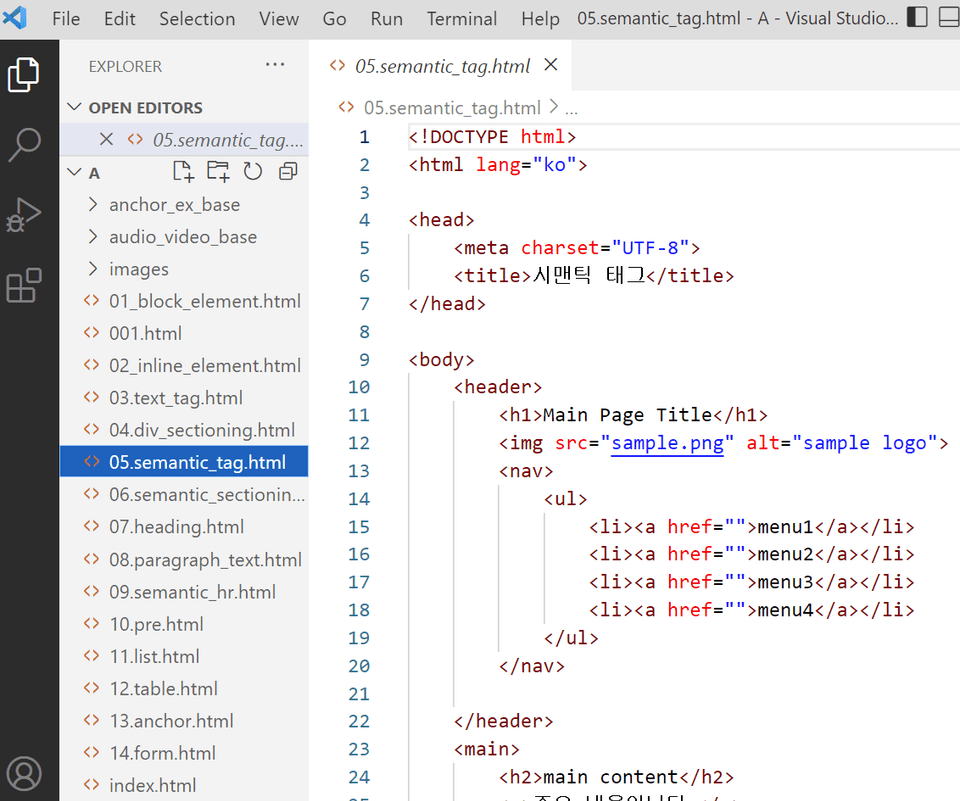Collapse all folders in explorer

coord(288,172)
